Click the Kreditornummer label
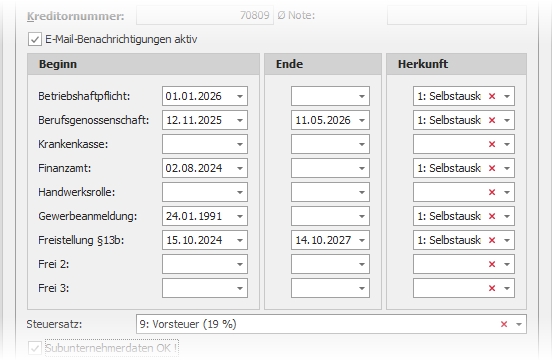Viewport: 552px width, 361px height. [x=76, y=16]
